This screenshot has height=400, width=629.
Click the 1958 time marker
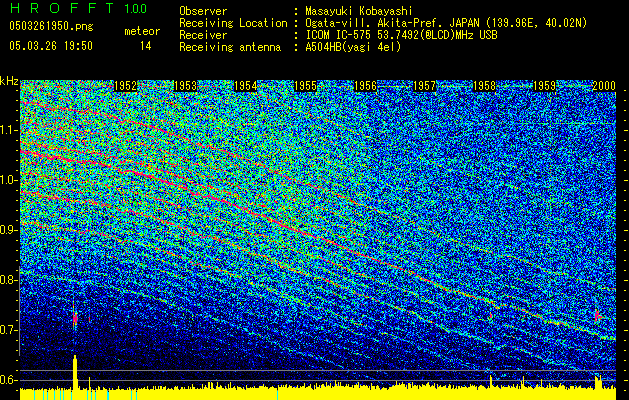485,86
